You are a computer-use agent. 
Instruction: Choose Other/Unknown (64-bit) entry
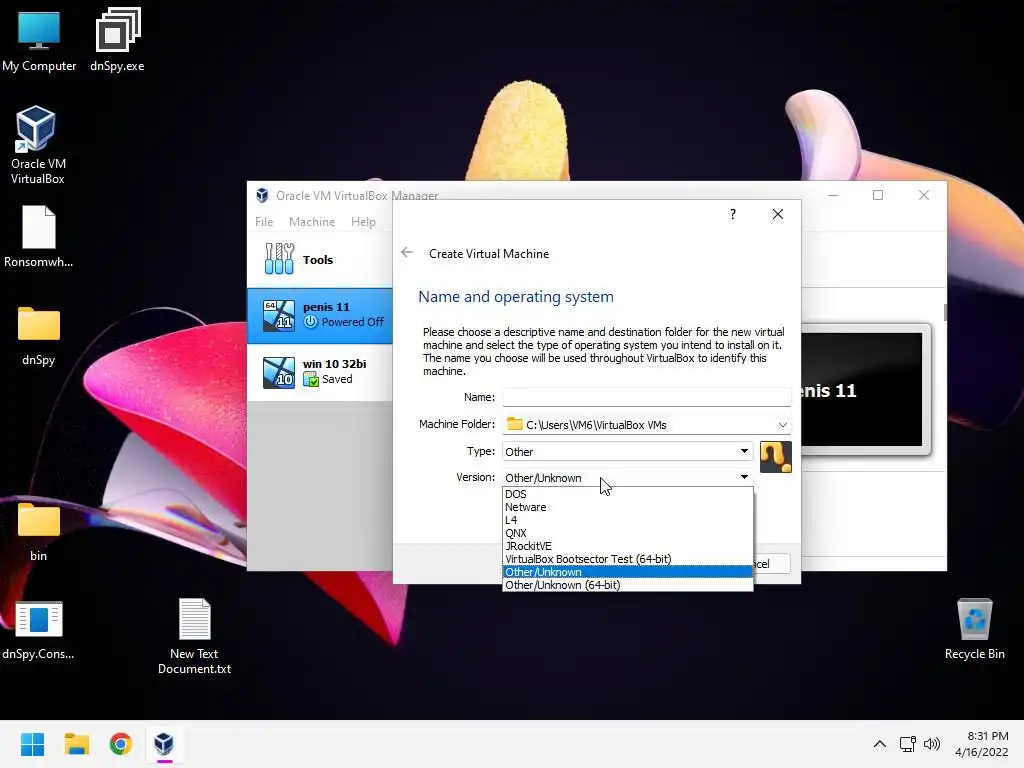(x=628, y=585)
